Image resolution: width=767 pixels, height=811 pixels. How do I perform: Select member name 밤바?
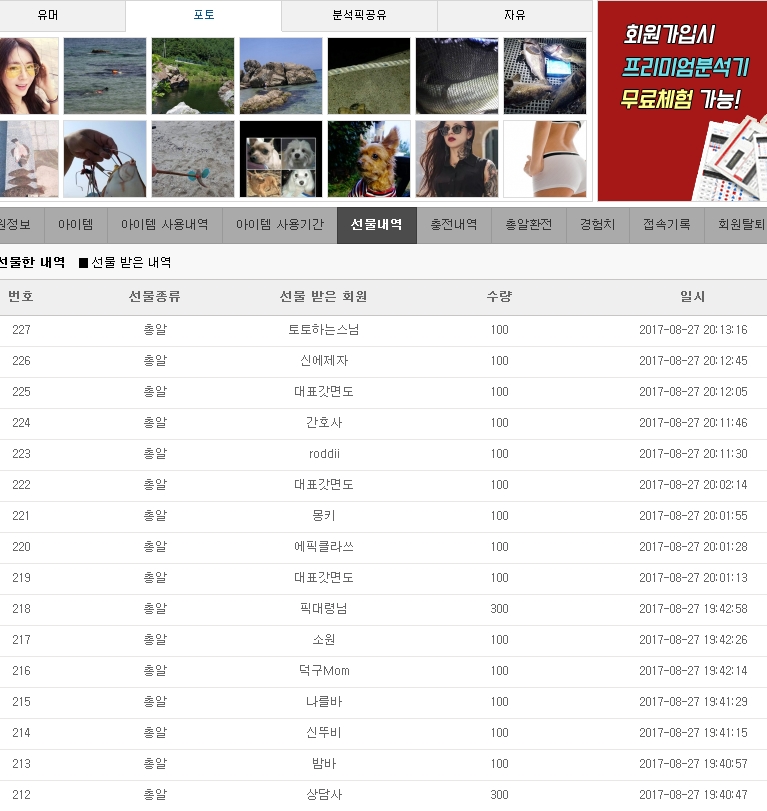click(324, 764)
